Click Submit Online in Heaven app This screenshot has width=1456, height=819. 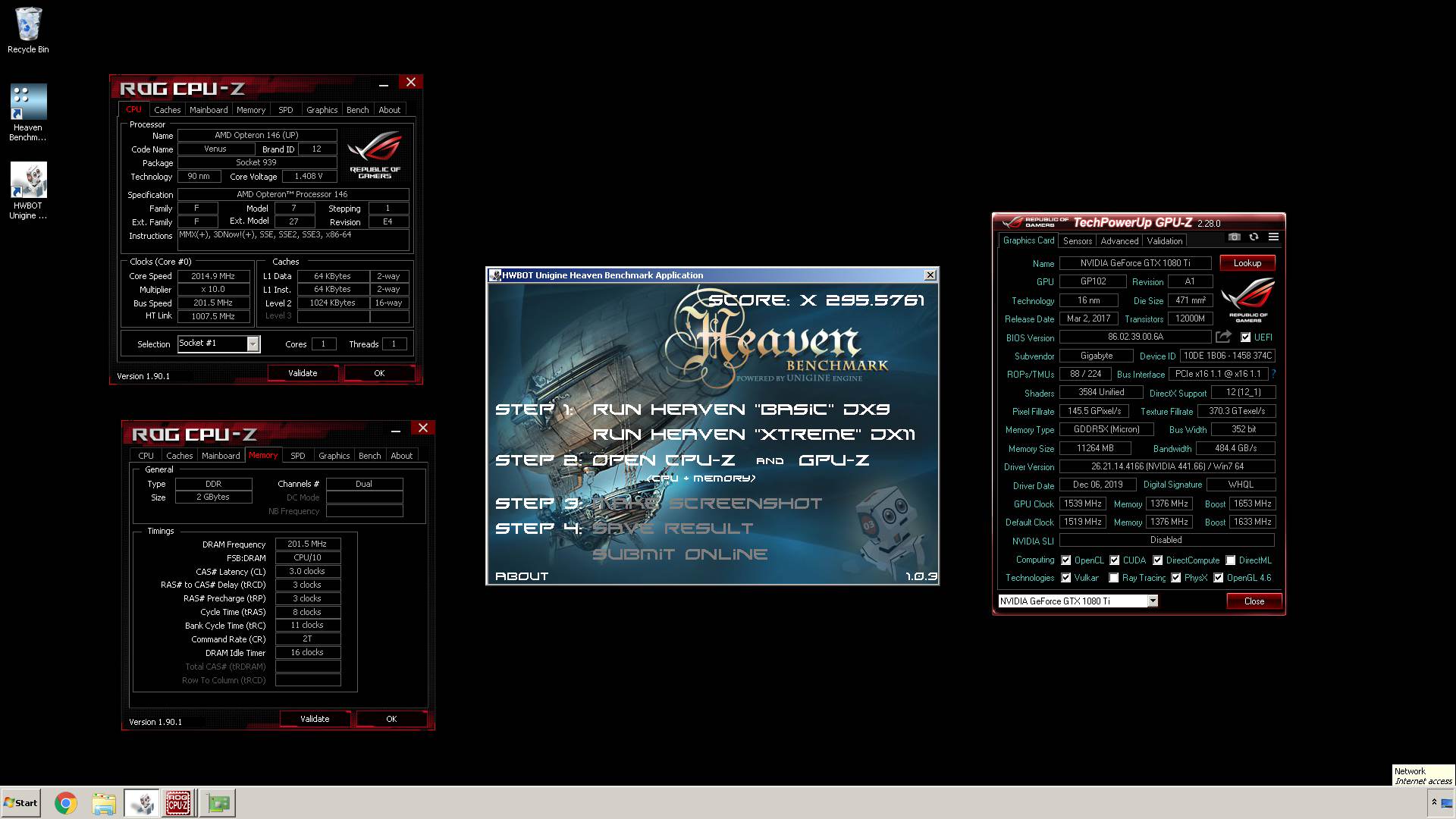coord(679,554)
